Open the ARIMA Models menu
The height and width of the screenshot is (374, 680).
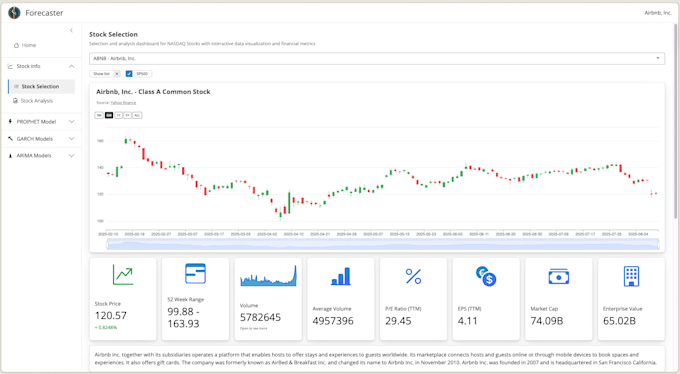41,156
